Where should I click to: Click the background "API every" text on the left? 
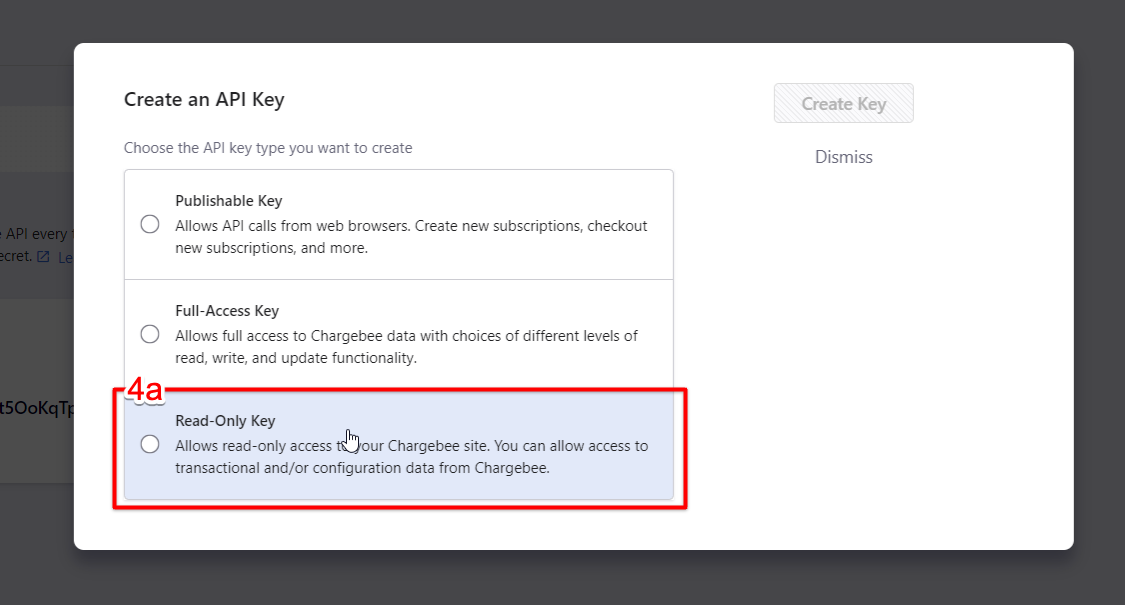pyautogui.click(x=36, y=234)
